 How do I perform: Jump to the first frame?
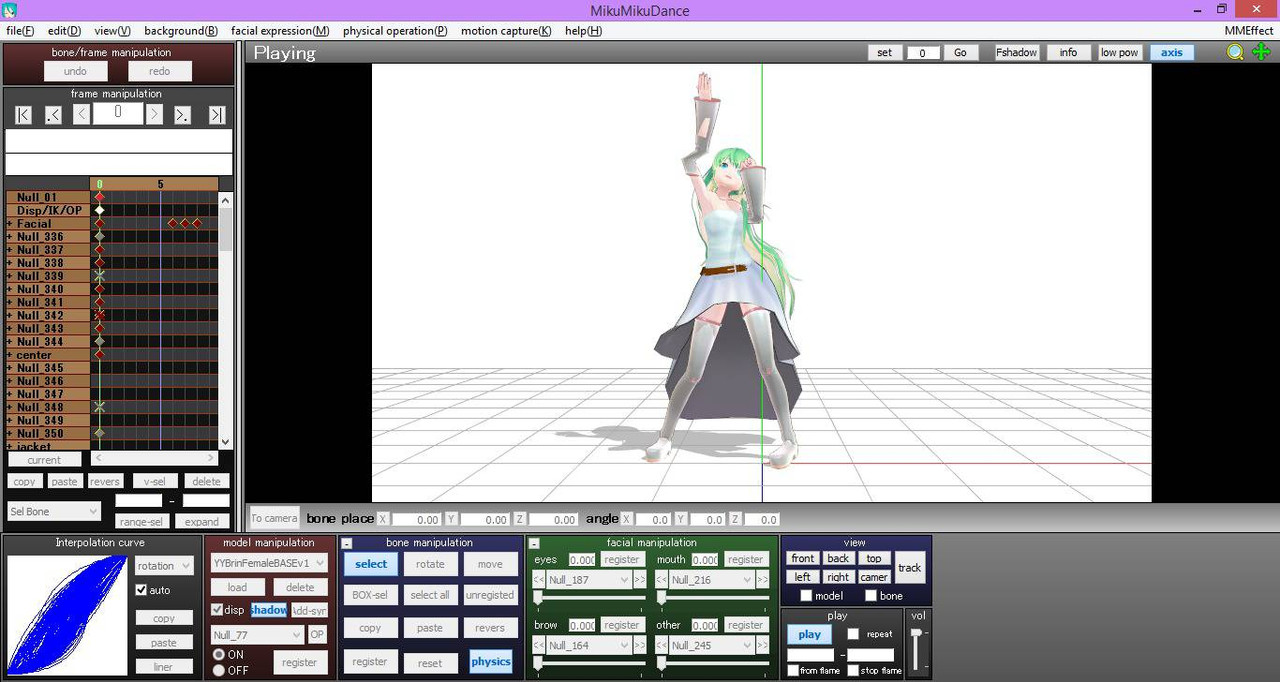coord(23,115)
